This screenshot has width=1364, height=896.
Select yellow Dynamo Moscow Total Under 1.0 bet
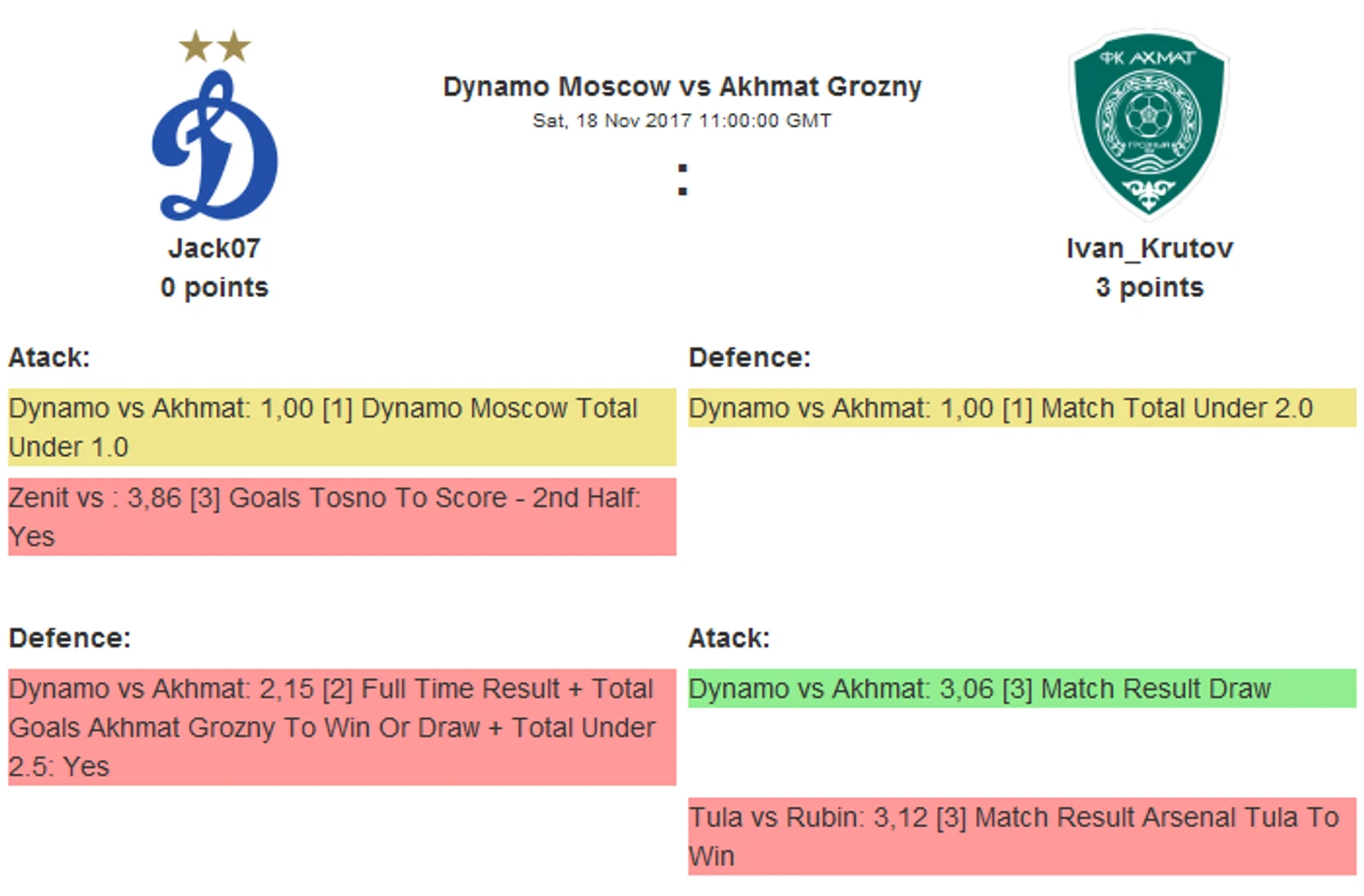[342, 427]
